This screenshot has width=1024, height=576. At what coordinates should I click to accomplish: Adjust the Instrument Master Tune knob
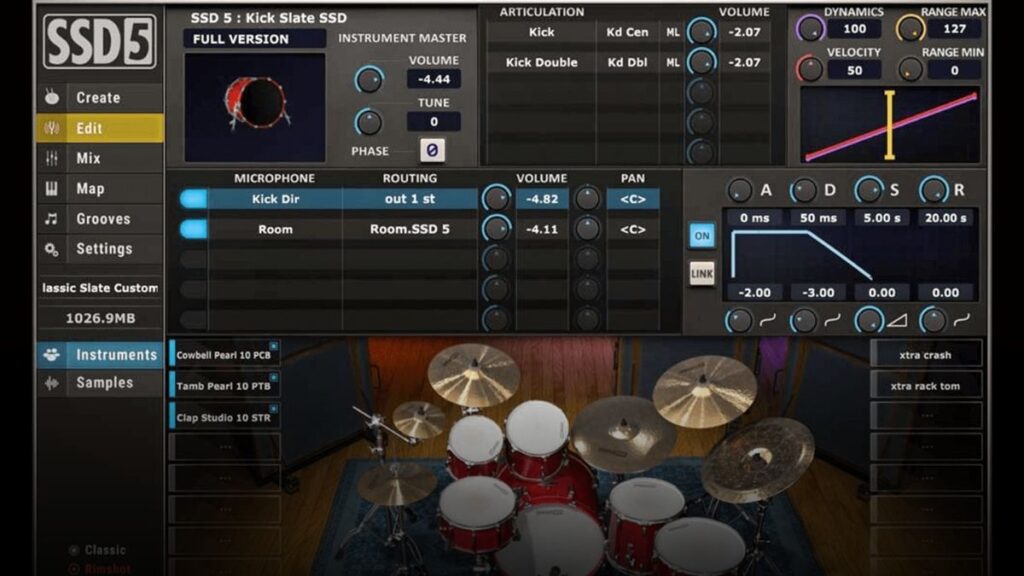point(369,122)
